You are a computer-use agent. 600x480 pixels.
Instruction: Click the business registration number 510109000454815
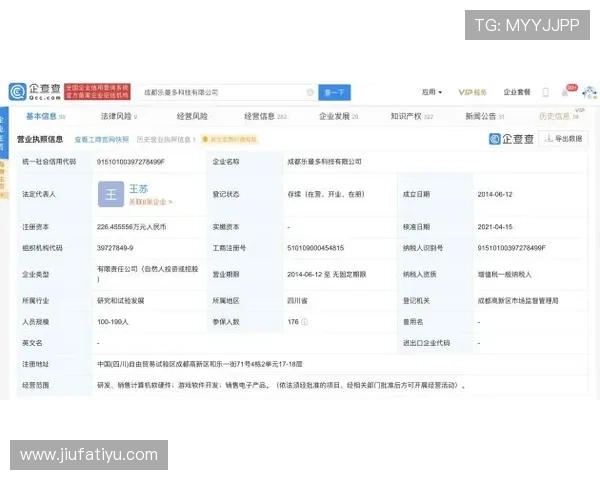point(315,248)
